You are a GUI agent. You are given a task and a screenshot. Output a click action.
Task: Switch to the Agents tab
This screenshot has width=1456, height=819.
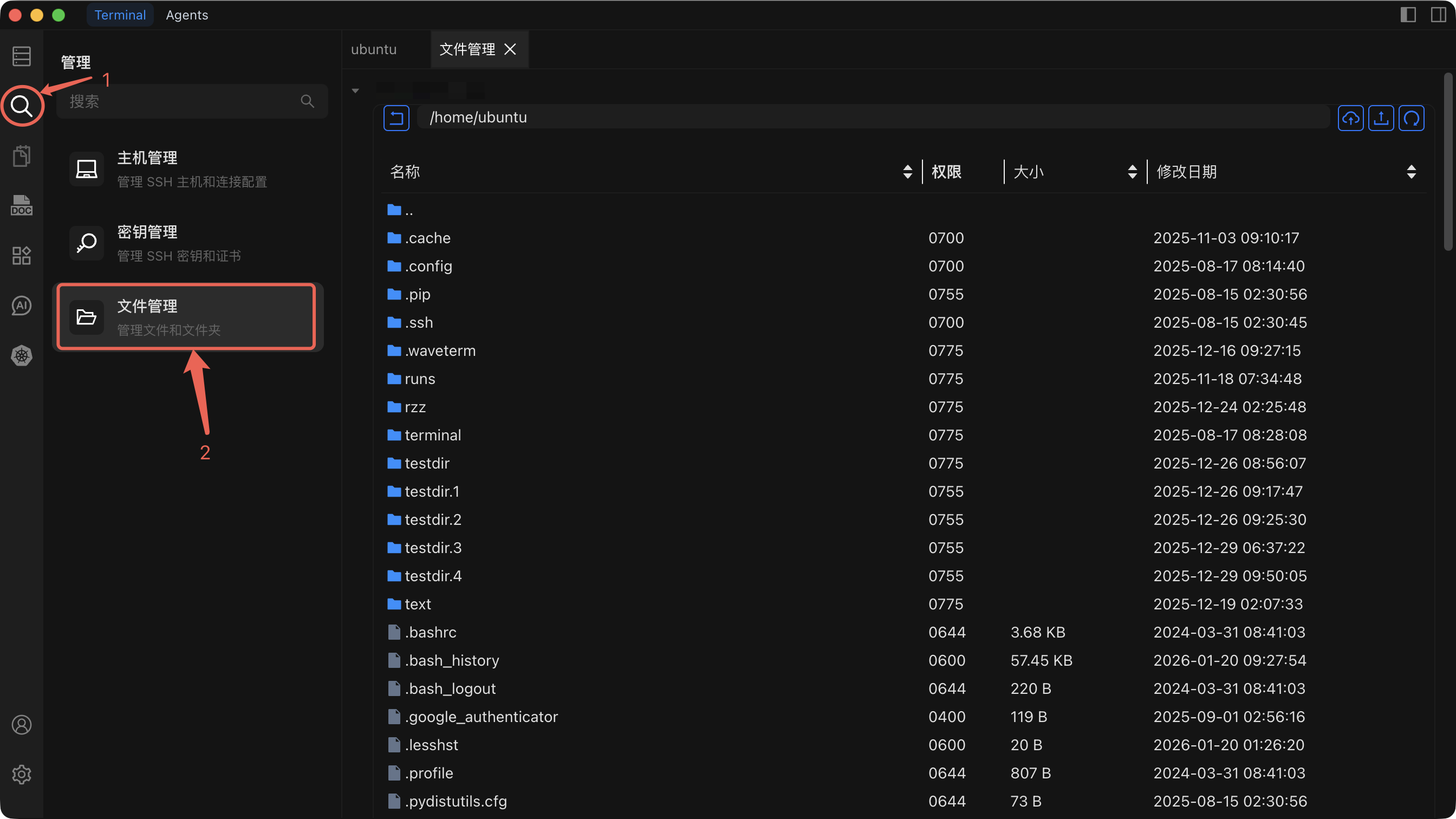pos(186,15)
